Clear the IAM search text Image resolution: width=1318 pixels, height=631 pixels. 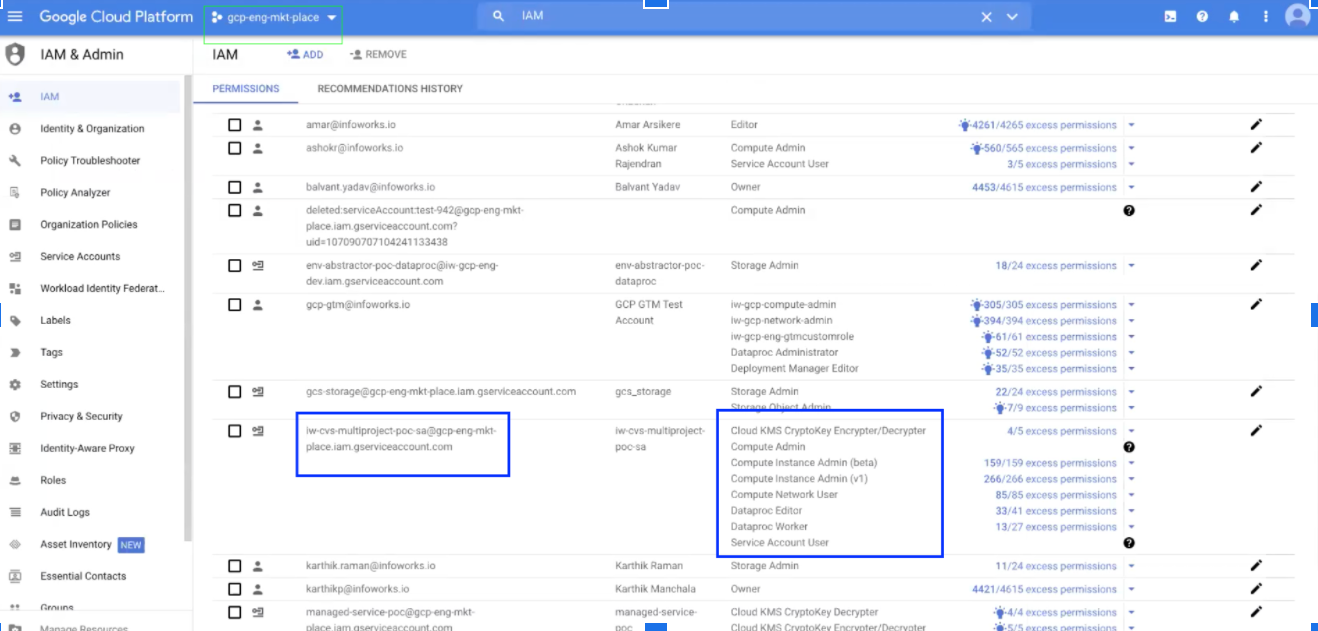click(x=986, y=16)
